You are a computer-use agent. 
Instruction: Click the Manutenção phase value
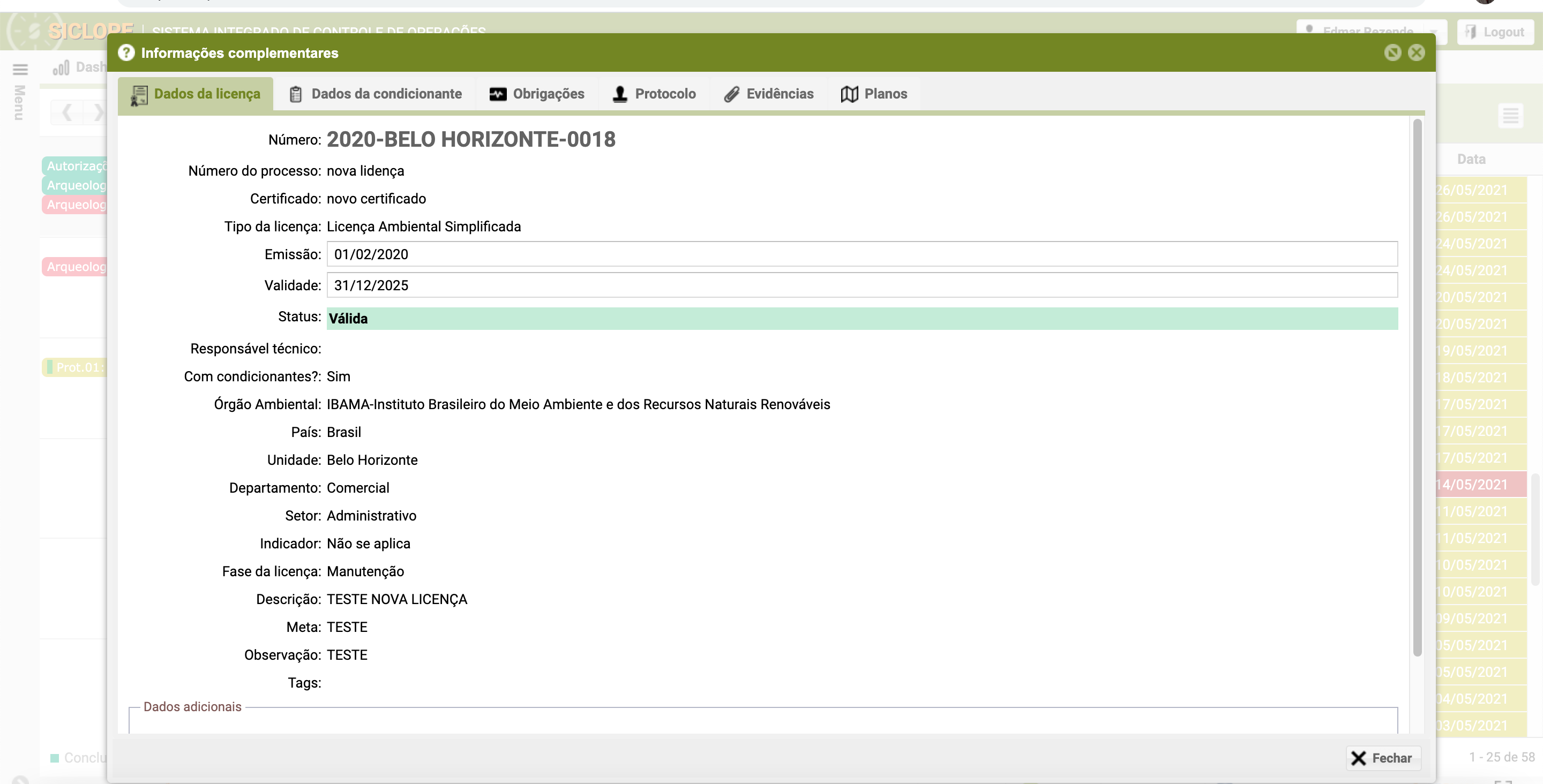(x=365, y=571)
